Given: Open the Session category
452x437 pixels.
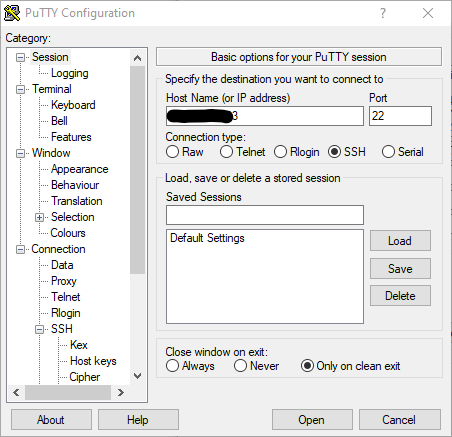Looking at the screenshot, I should 50,57.
